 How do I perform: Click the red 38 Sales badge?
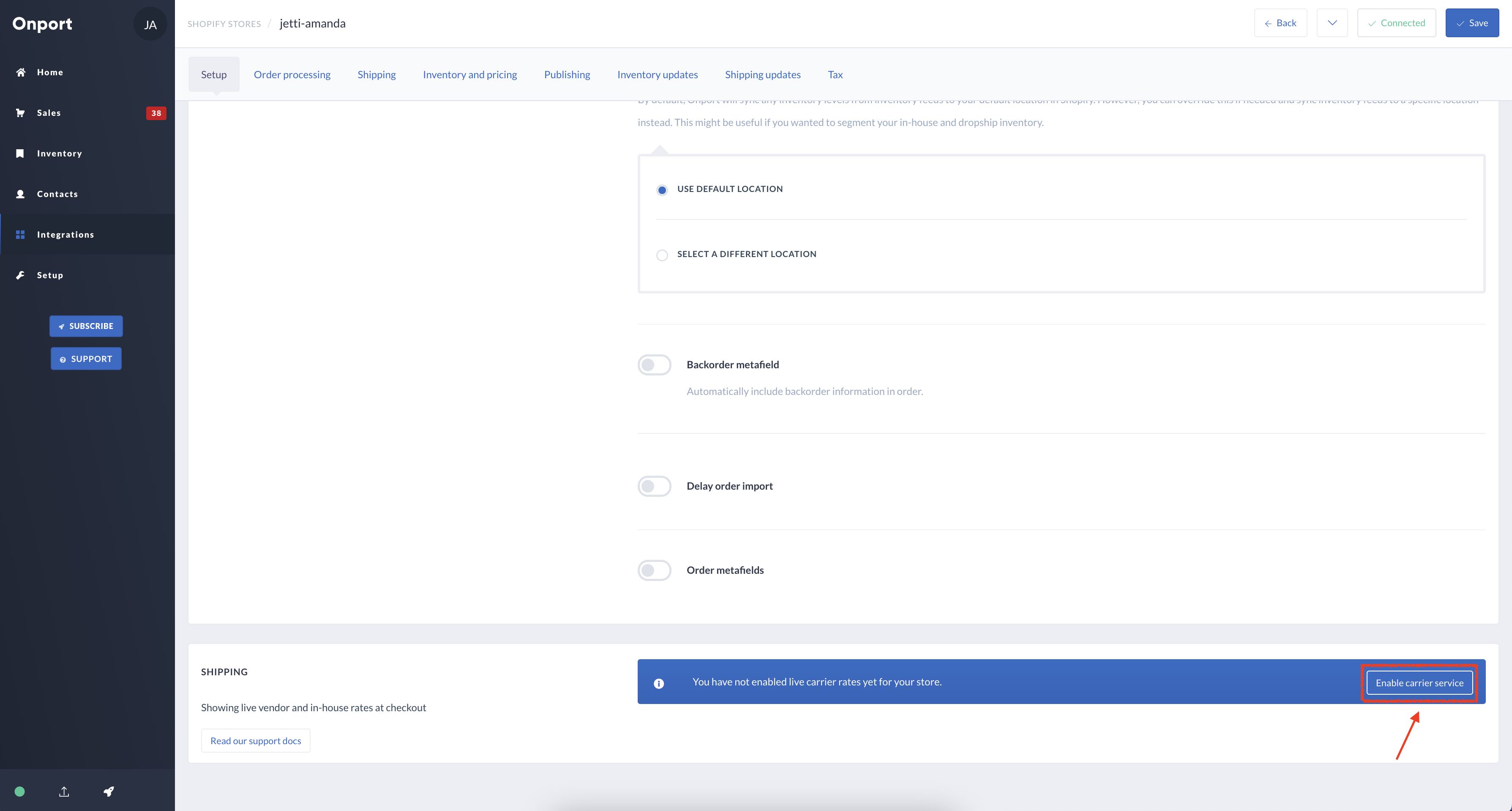[x=156, y=113]
